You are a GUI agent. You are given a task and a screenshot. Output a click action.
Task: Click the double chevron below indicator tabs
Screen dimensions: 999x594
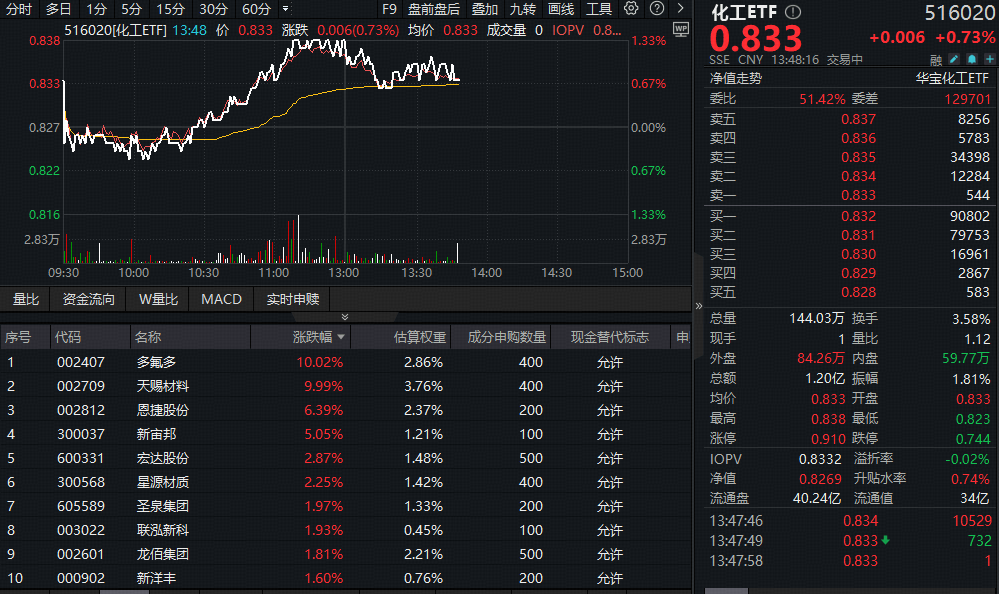(345, 317)
